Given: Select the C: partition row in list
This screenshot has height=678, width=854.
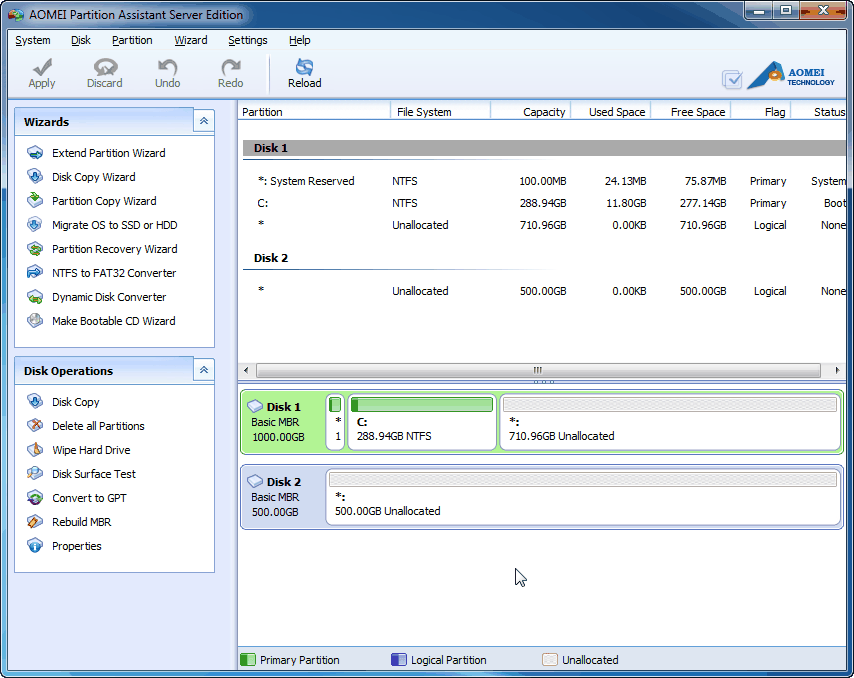Looking at the screenshot, I should [x=544, y=203].
